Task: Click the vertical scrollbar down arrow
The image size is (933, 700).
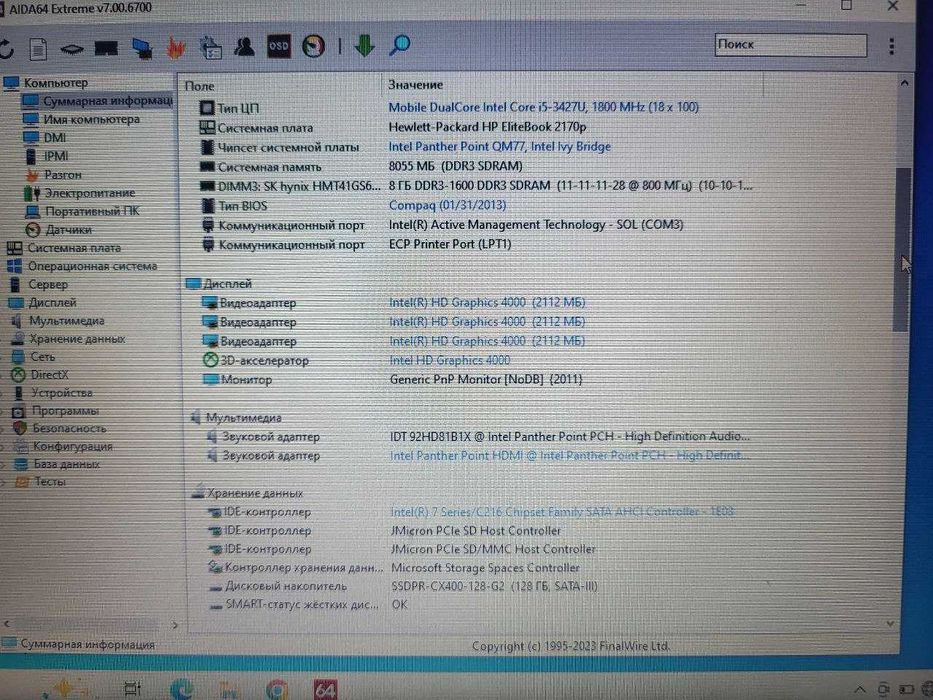Action: pos(890,624)
